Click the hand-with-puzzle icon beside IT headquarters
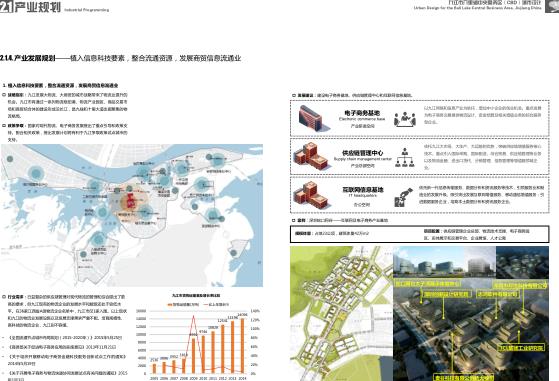 pyautogui.click(x=404, y=197)
